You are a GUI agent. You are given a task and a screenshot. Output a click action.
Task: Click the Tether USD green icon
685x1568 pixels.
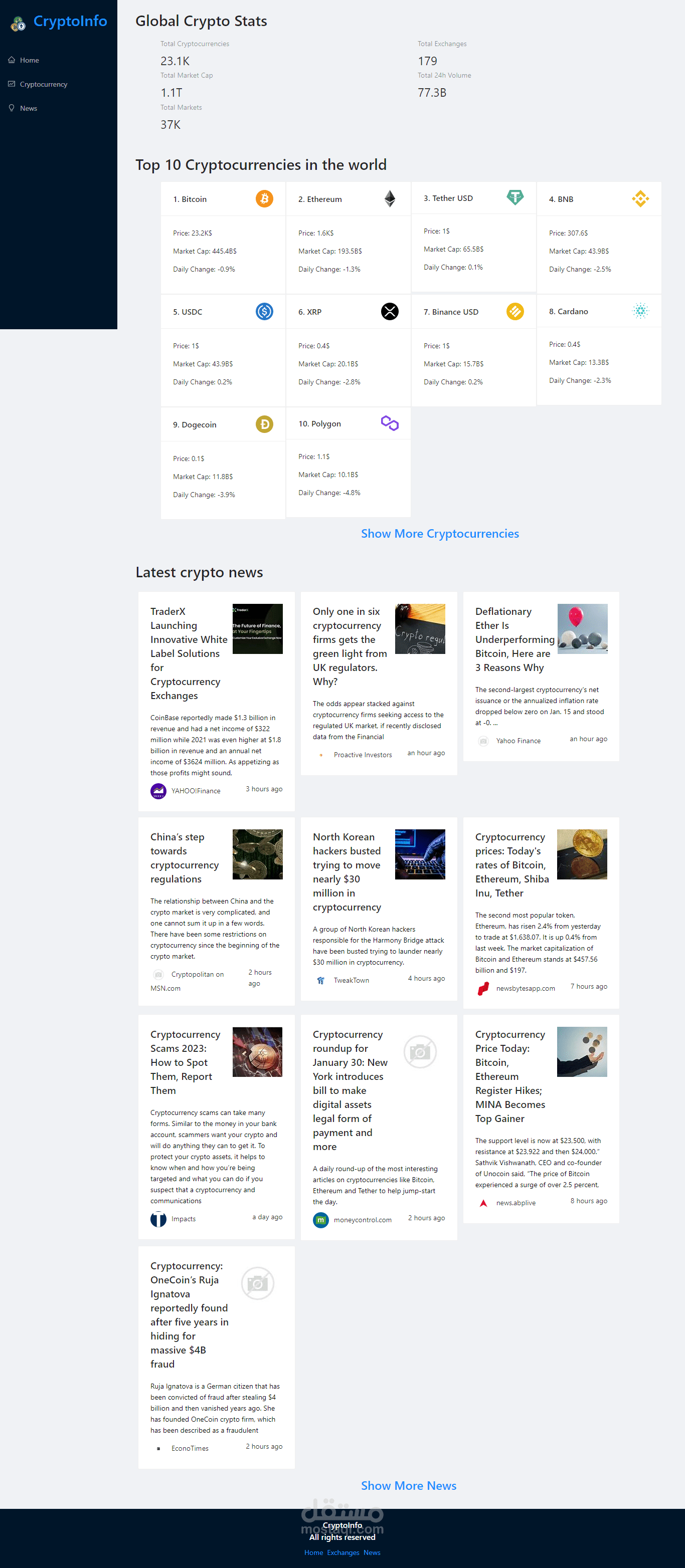(515, 197)
